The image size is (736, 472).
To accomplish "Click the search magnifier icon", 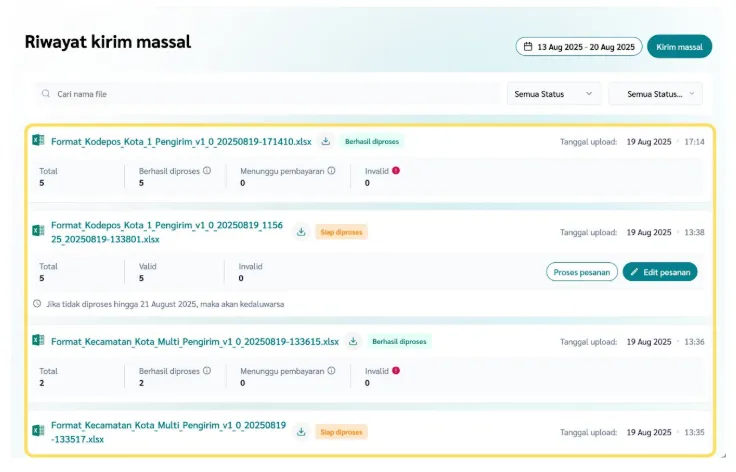I will 46,94.
